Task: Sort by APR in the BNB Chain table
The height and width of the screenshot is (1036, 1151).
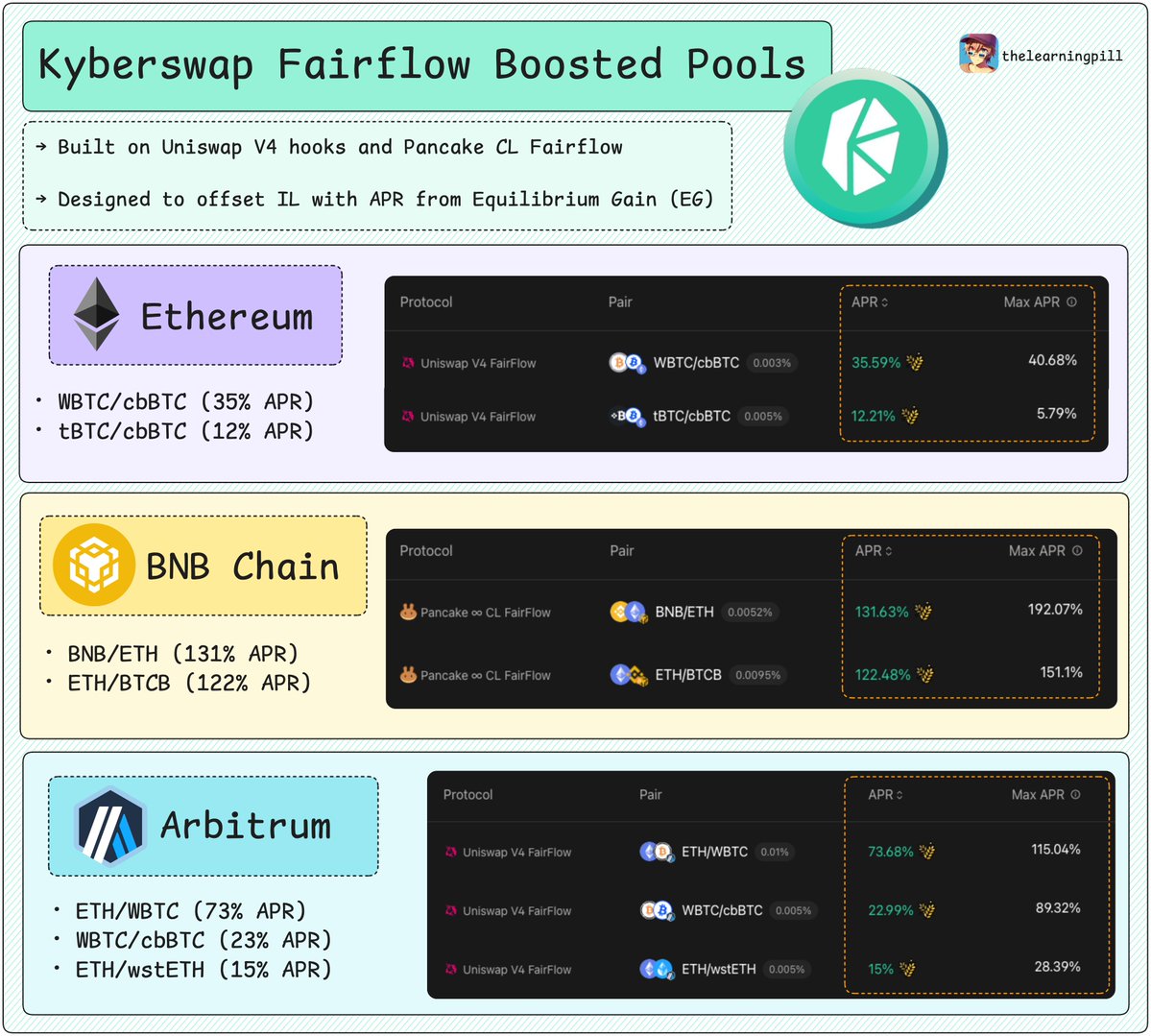Action: pos(874,551)
